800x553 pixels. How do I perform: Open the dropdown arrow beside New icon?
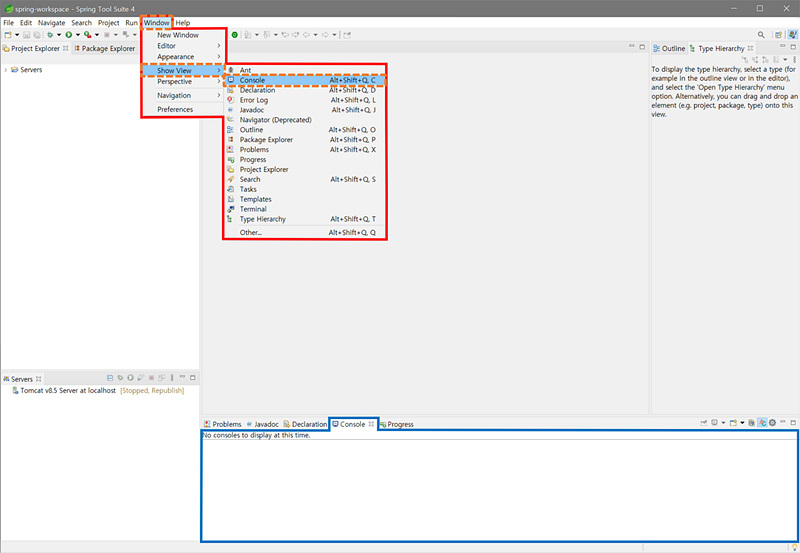click(x=17, y=35)
